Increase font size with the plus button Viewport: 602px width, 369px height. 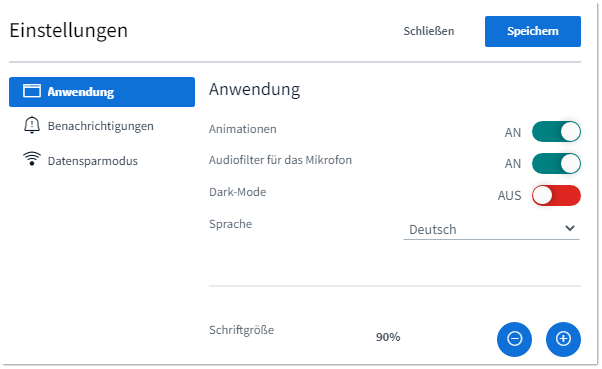coord(563,339)
